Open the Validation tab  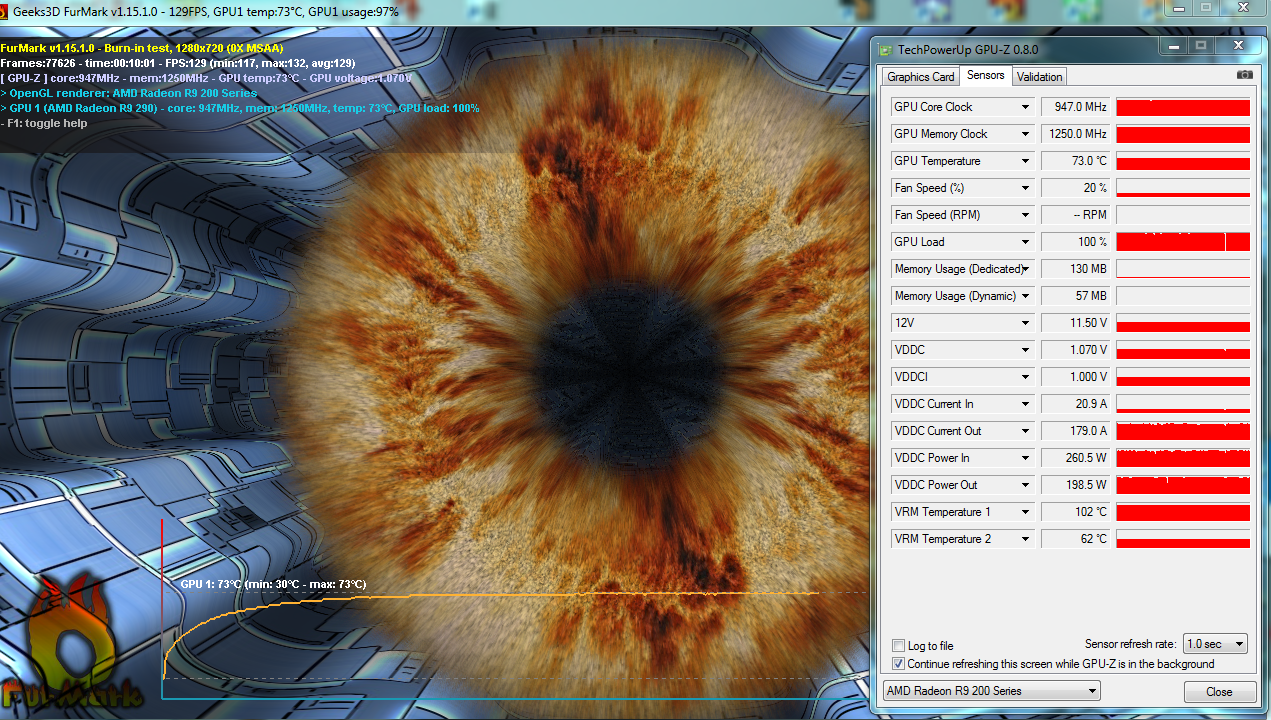(x=1040, y=77)
